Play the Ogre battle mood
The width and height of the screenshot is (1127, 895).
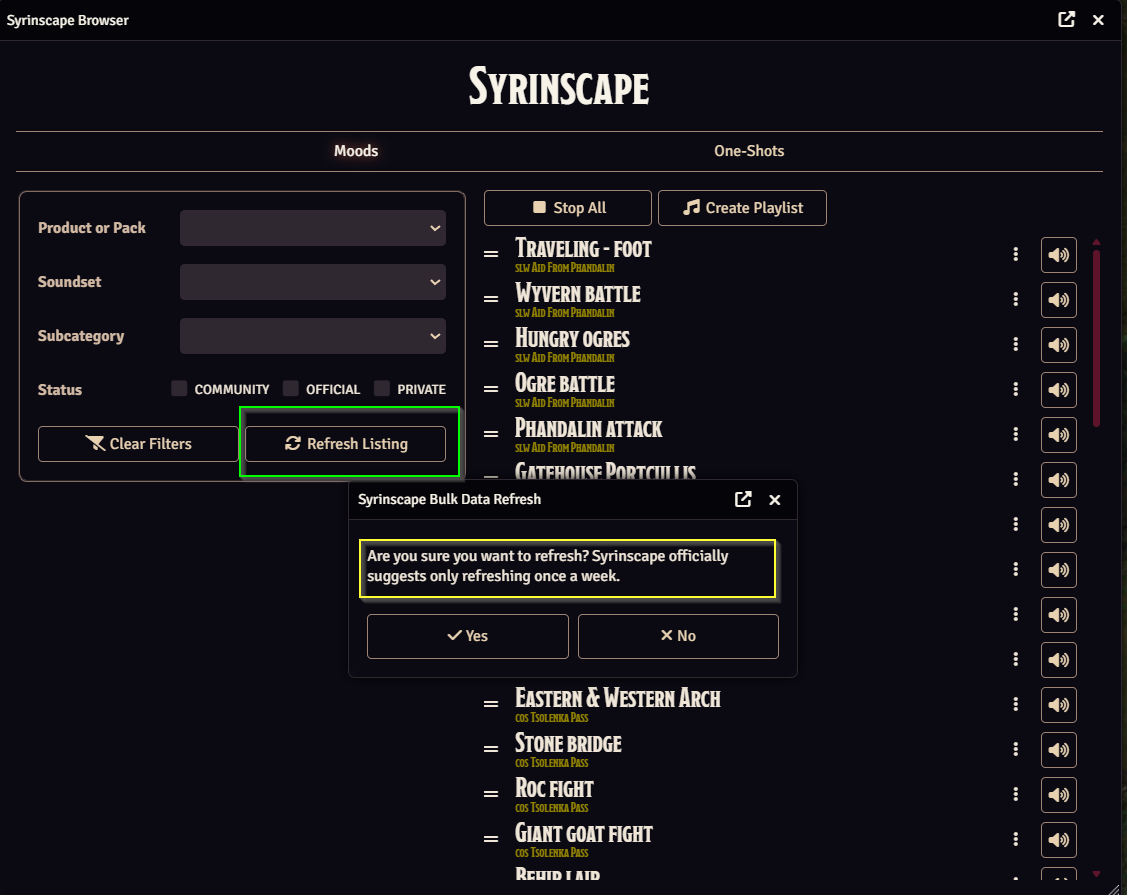pos(1058,390)
